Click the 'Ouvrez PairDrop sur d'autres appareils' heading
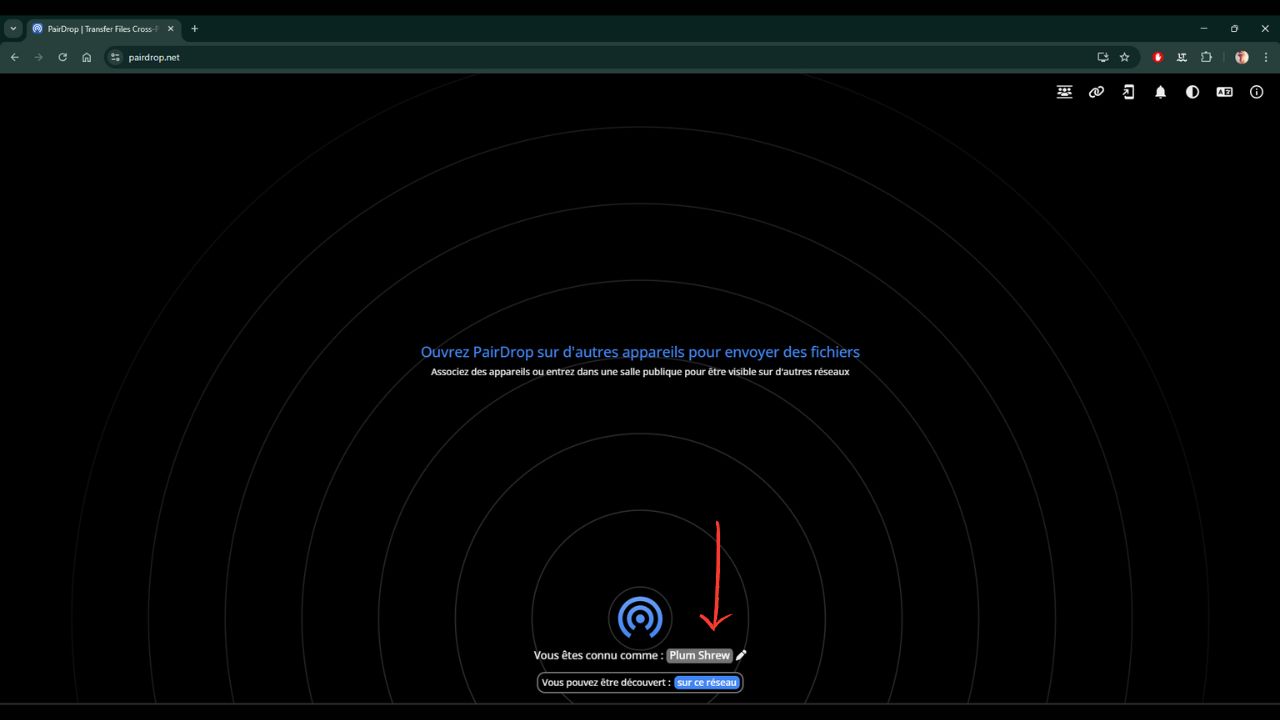1280x720 pixels. [640, 352]
